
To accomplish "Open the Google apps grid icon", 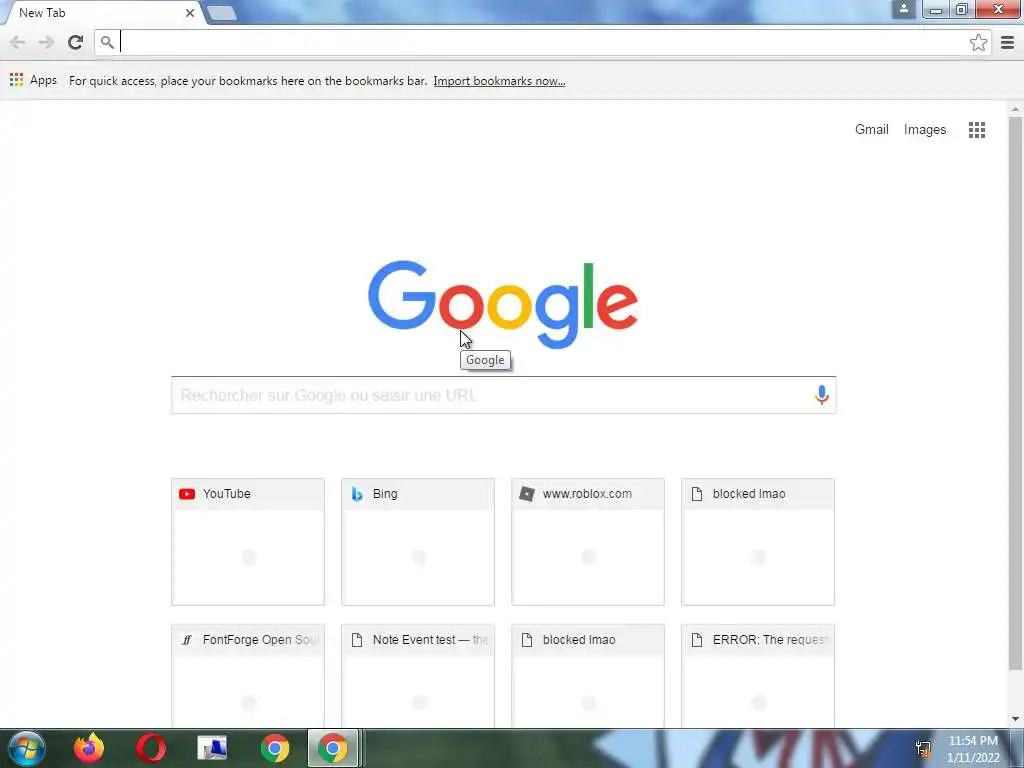I will point(976,129).
